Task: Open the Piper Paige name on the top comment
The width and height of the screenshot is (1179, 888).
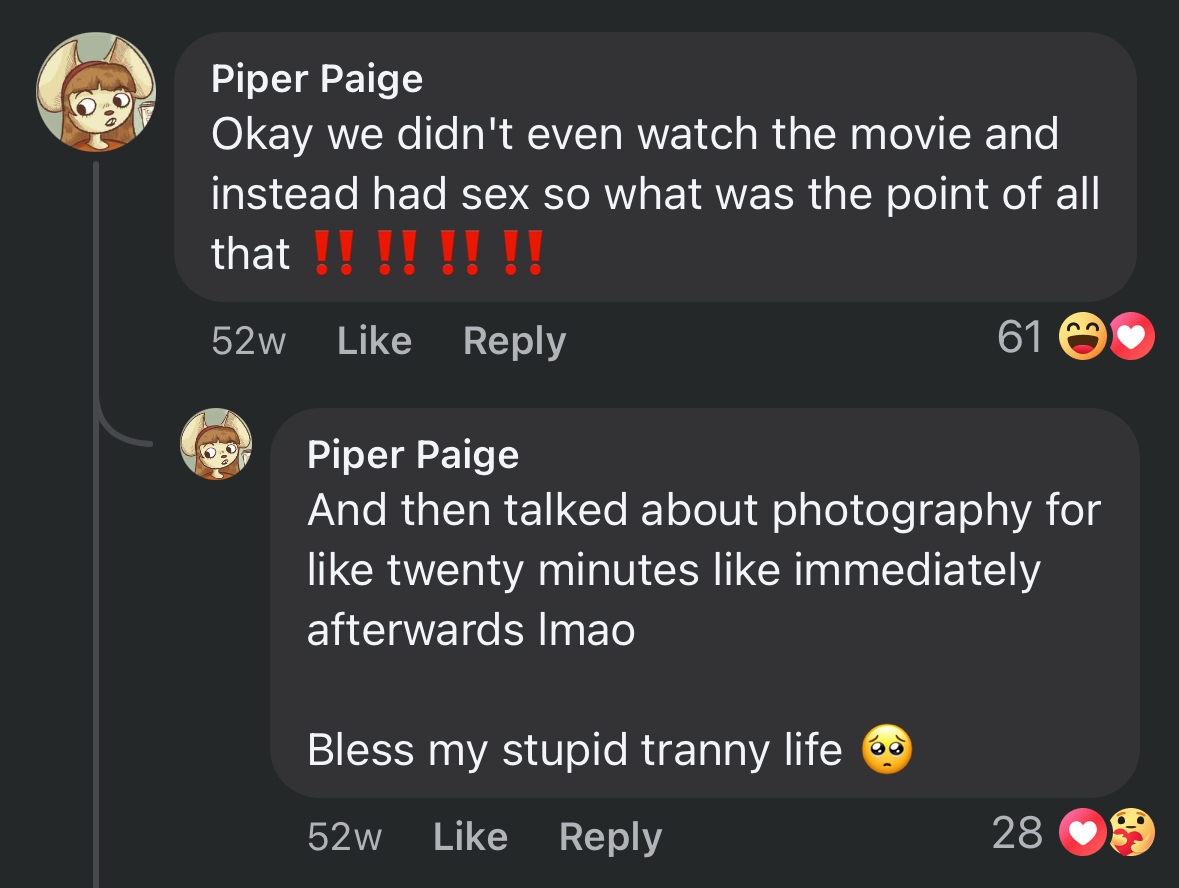Action: tap(317, 79)
